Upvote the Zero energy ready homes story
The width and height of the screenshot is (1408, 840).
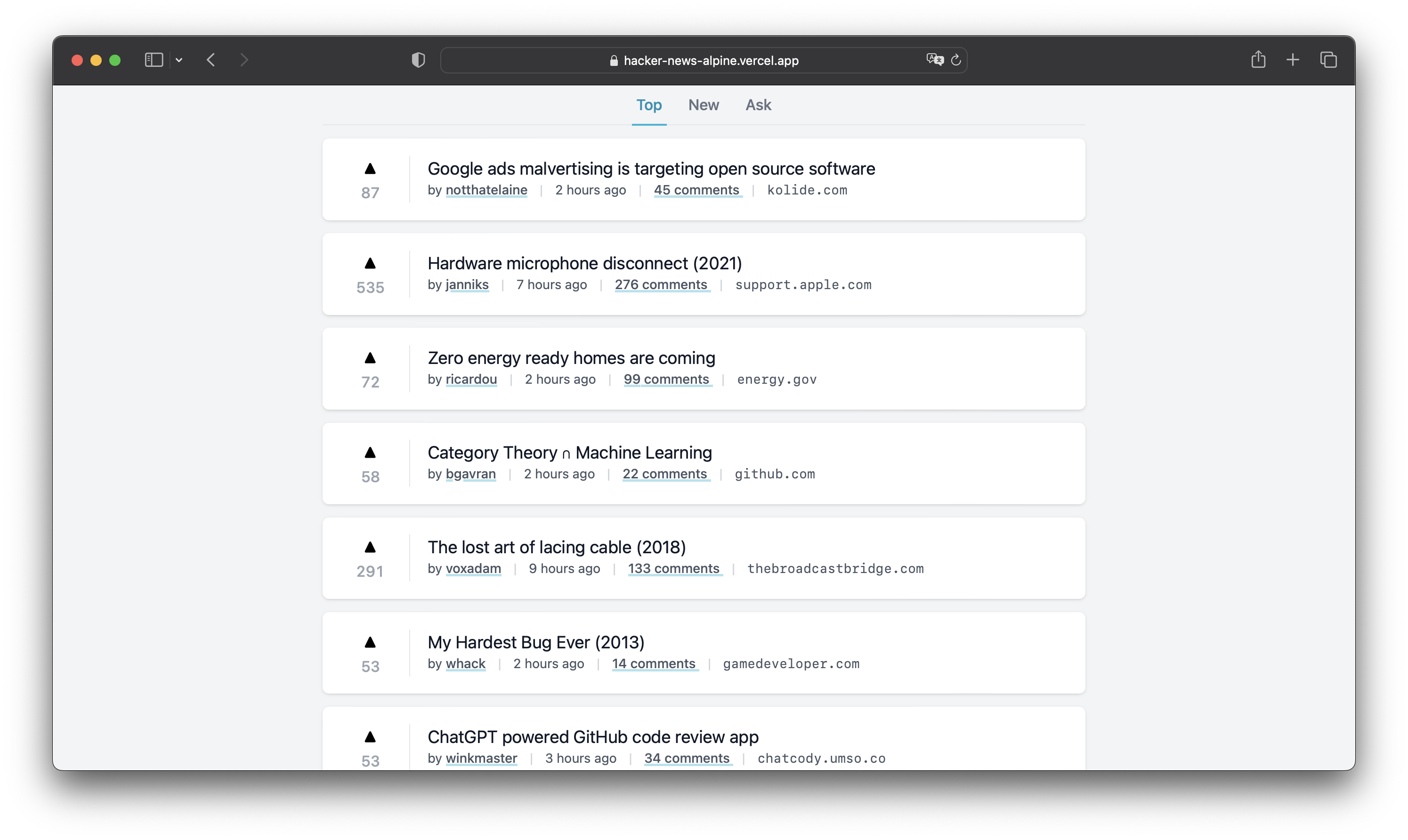370,358
